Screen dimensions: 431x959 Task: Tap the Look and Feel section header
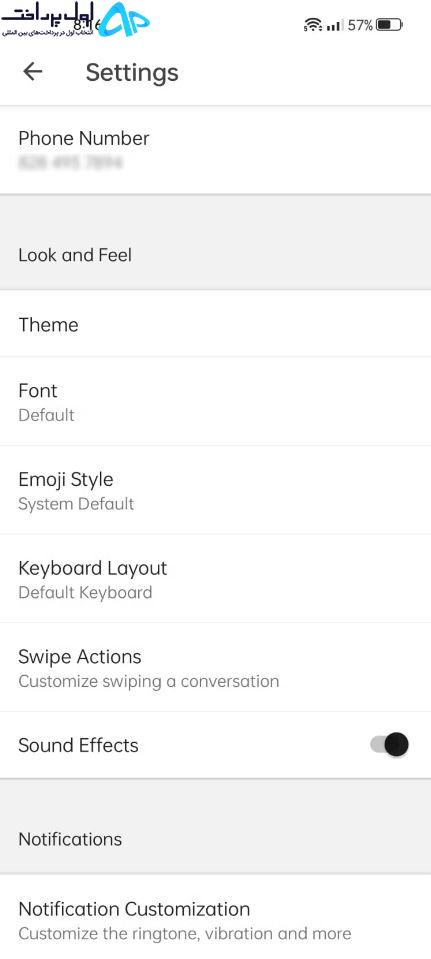click(x=75, y=254)
